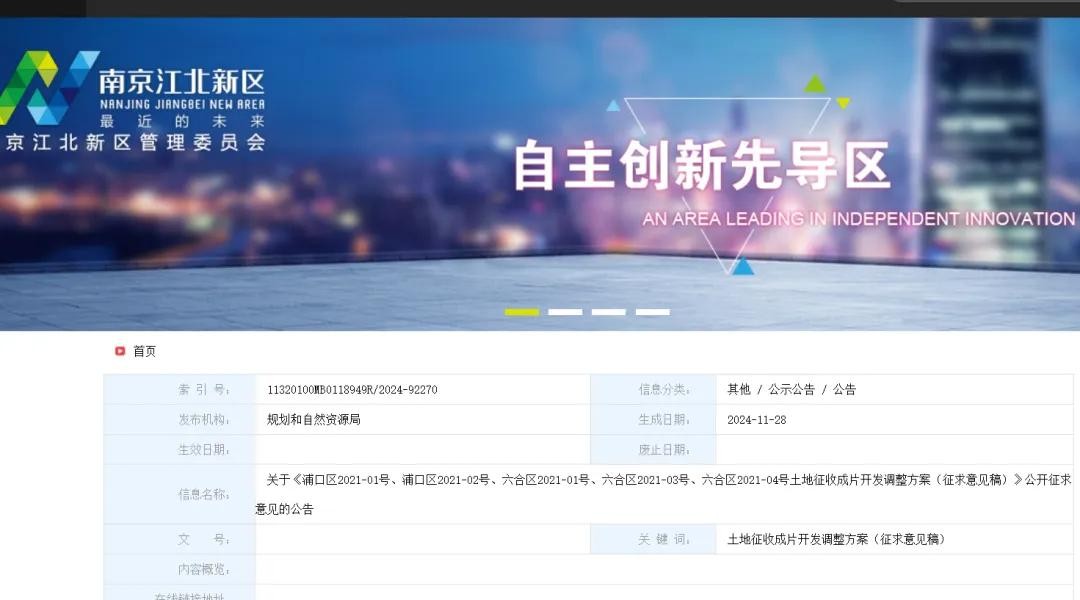1080x600 pixels.
Task: Open the 首页 breadcrumb link
Action: pyautogui.click(x=145, y=351)
